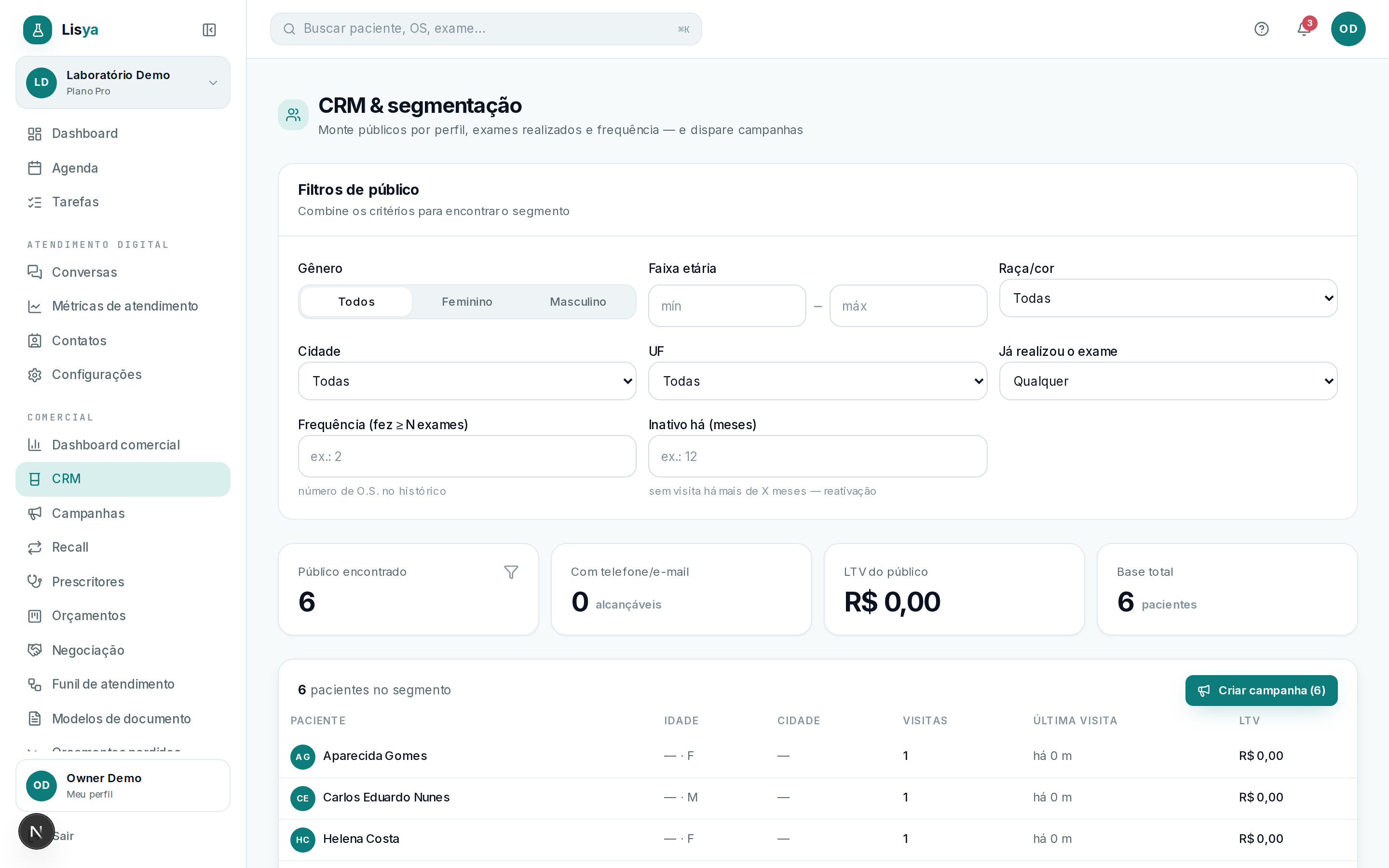The image size is (1389, 868).
Task: Click the Negociação handshake icon
Action: pyautogui.click(x=34, y=650)
